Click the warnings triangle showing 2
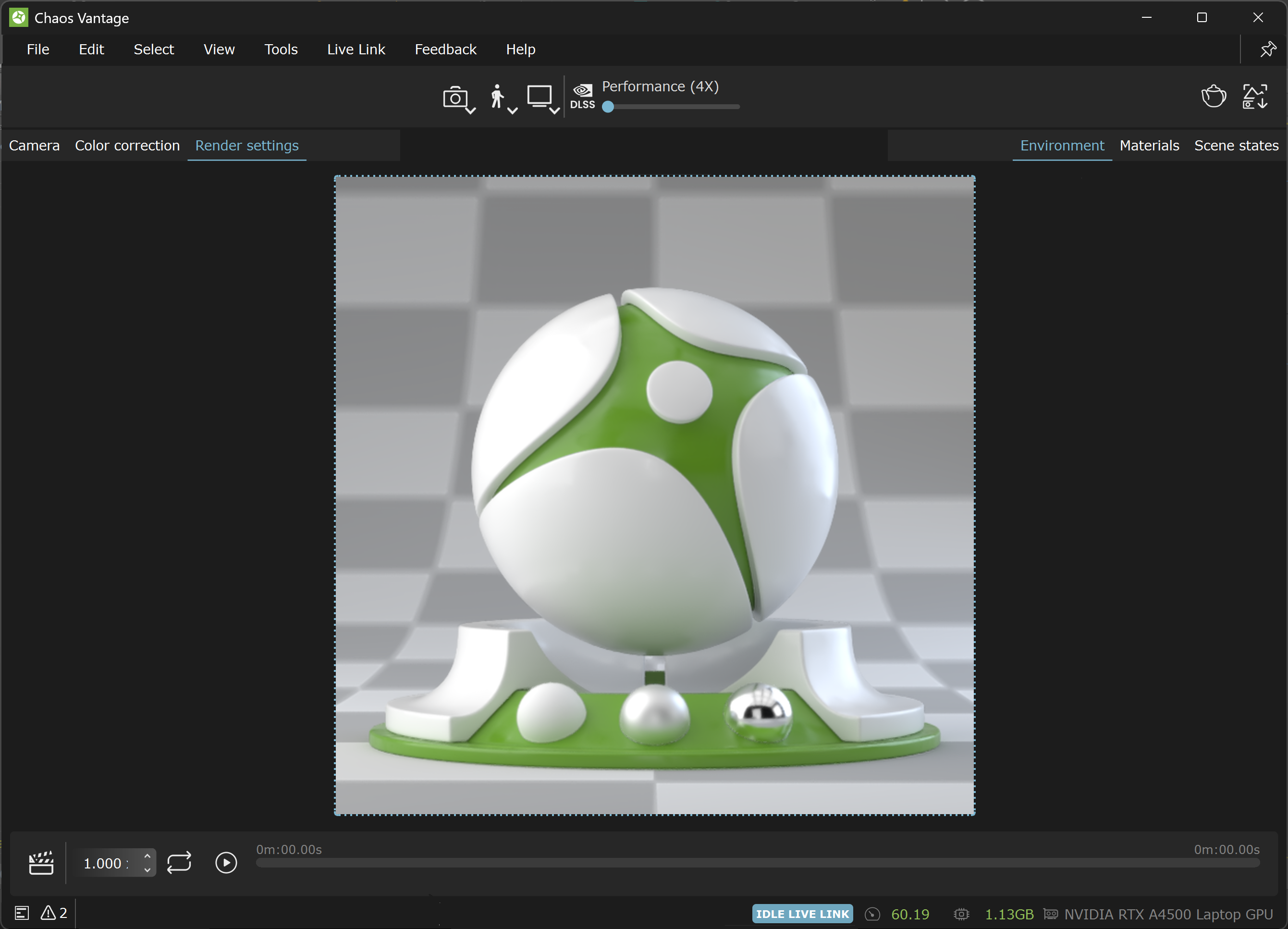 (x=54, y=913)
